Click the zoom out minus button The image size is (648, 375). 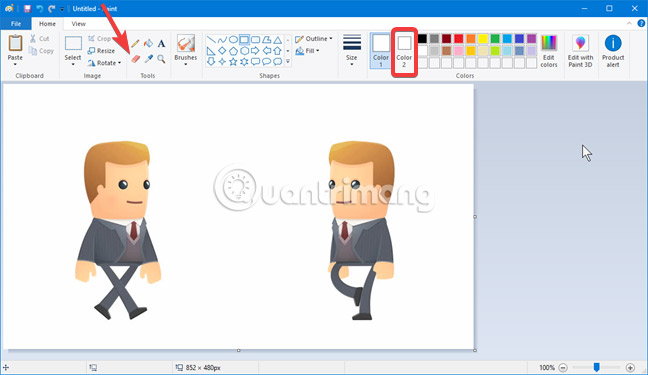point(563,367)
